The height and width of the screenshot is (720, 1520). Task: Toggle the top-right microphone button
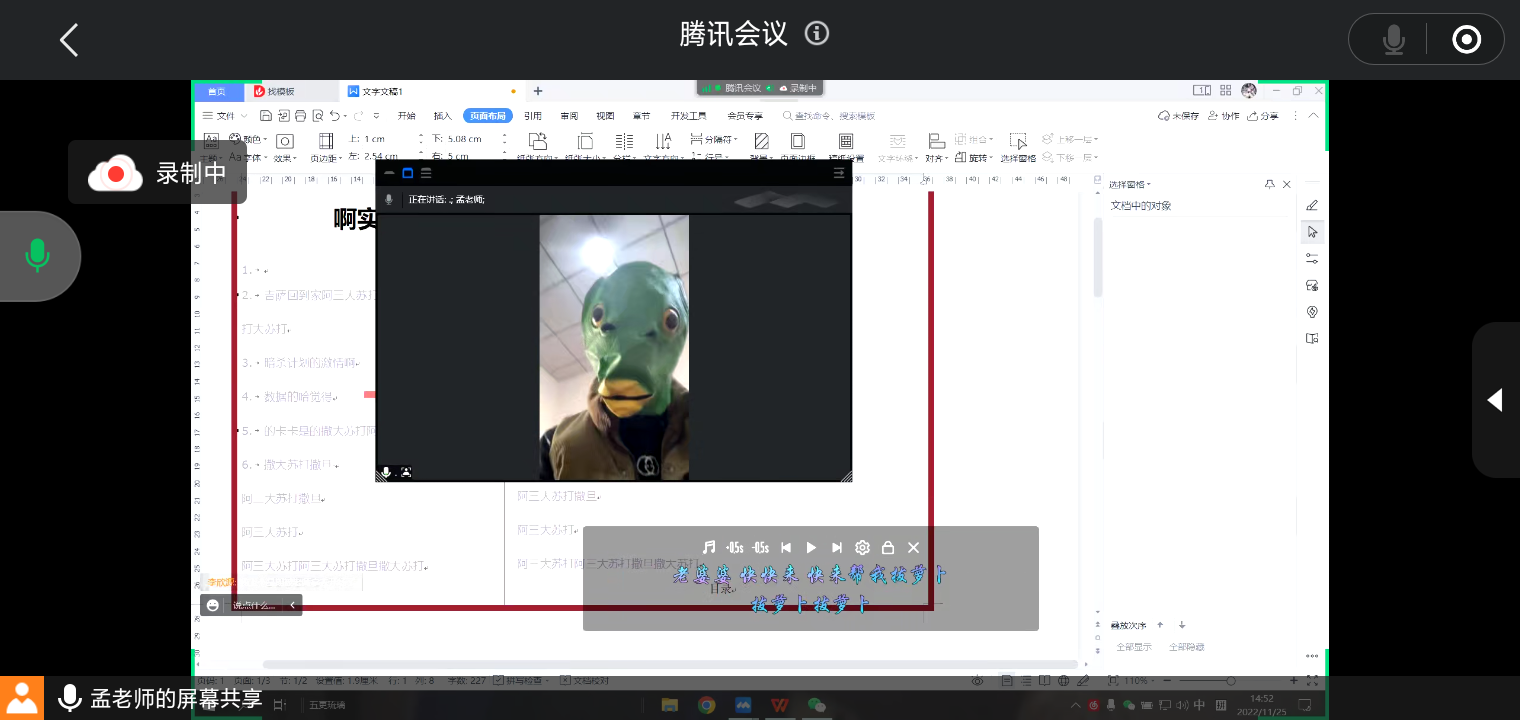(1393, 40)
